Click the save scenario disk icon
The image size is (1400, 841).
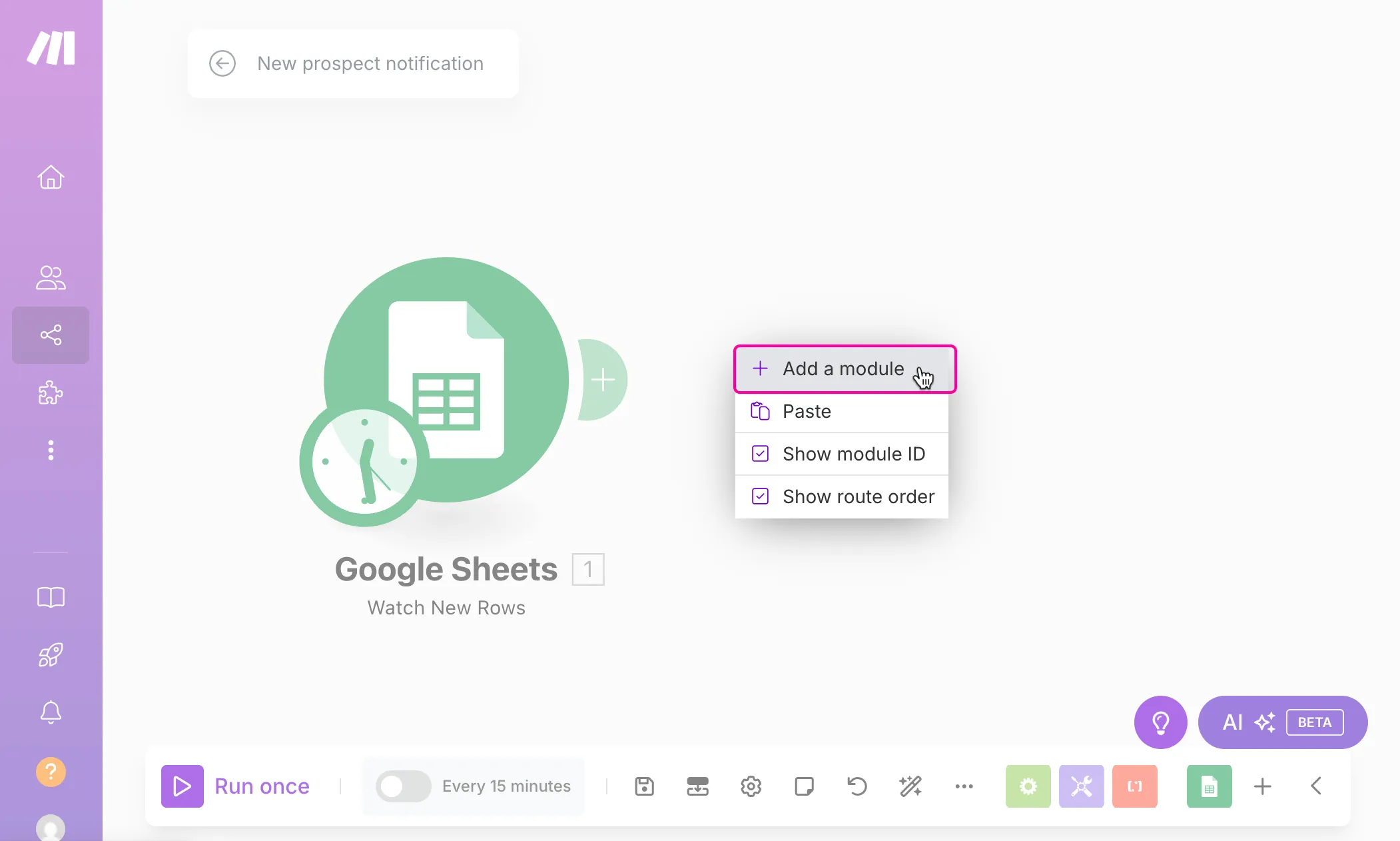[644, 786]
